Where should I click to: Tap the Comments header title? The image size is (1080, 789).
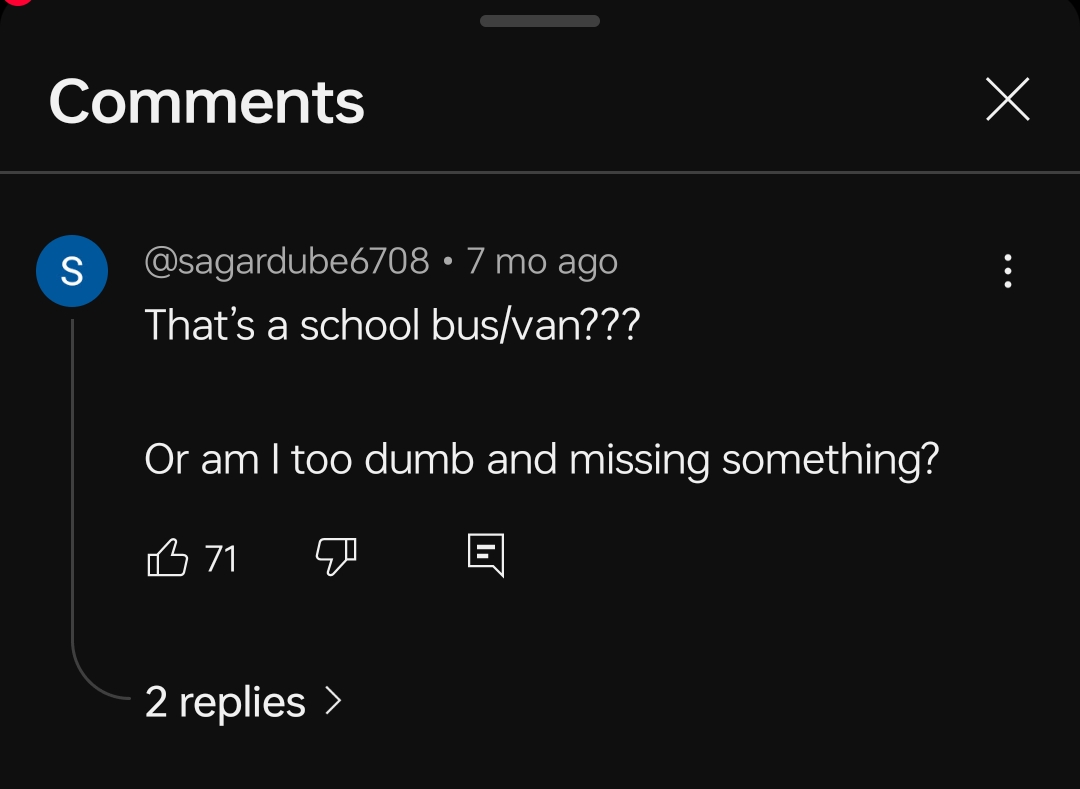pos(207,101)
